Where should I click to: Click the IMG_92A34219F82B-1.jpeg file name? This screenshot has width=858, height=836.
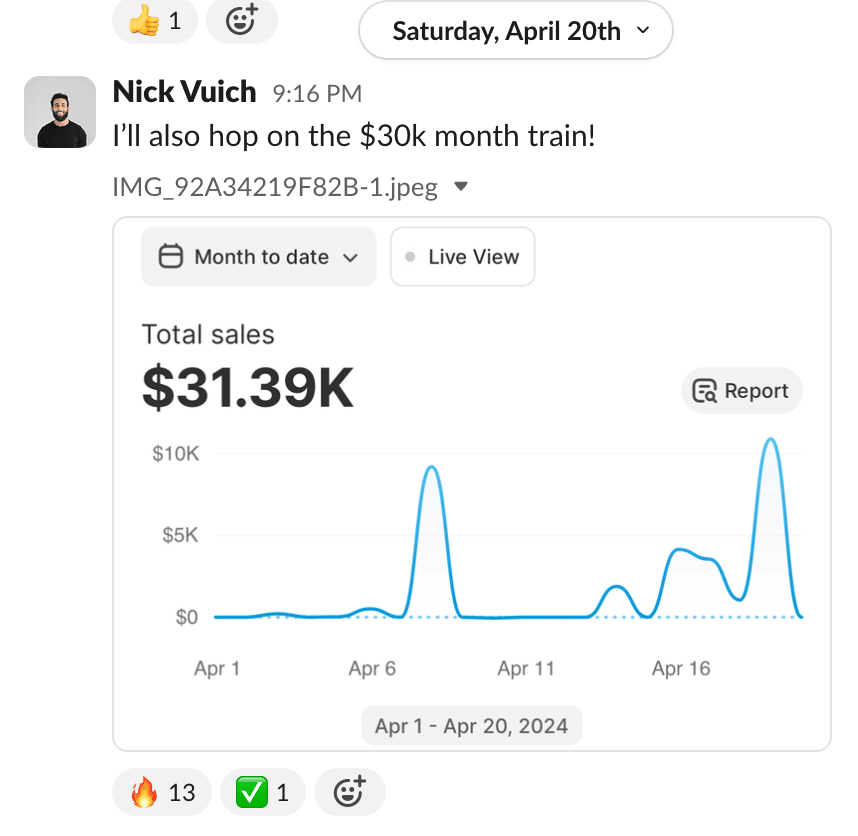(275, 187)
